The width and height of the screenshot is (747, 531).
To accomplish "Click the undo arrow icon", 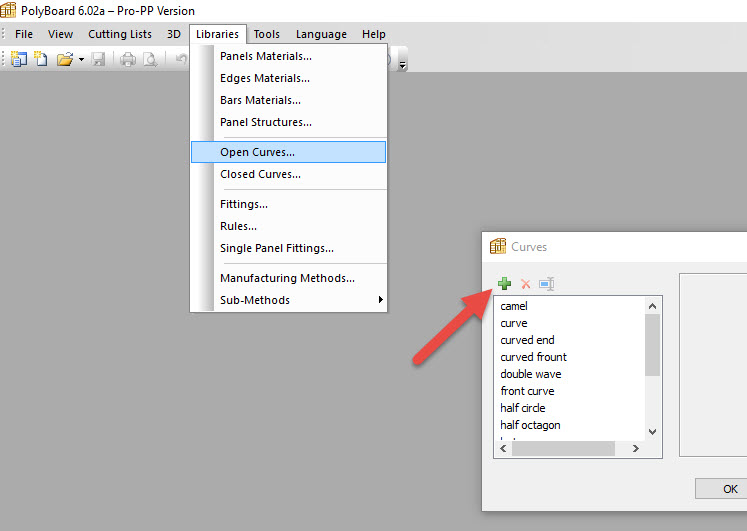I will click(x=182, y=59).
